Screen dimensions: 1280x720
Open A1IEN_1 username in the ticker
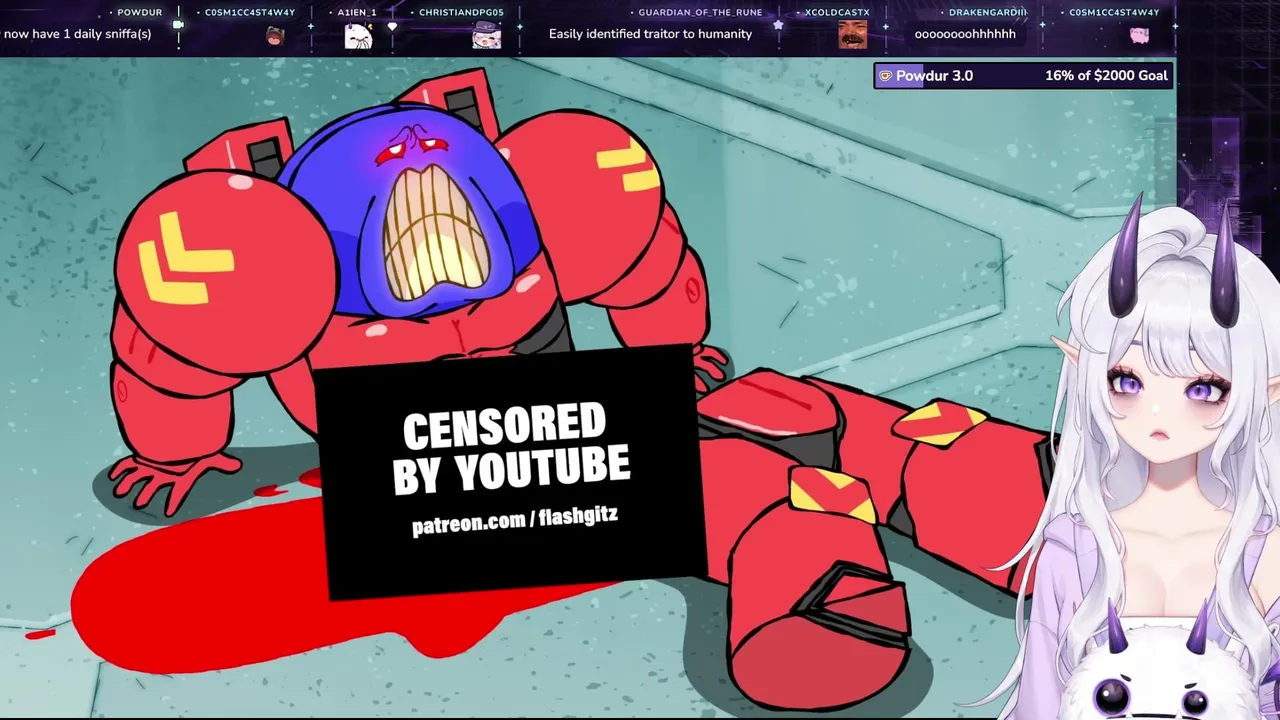(357, 12)
